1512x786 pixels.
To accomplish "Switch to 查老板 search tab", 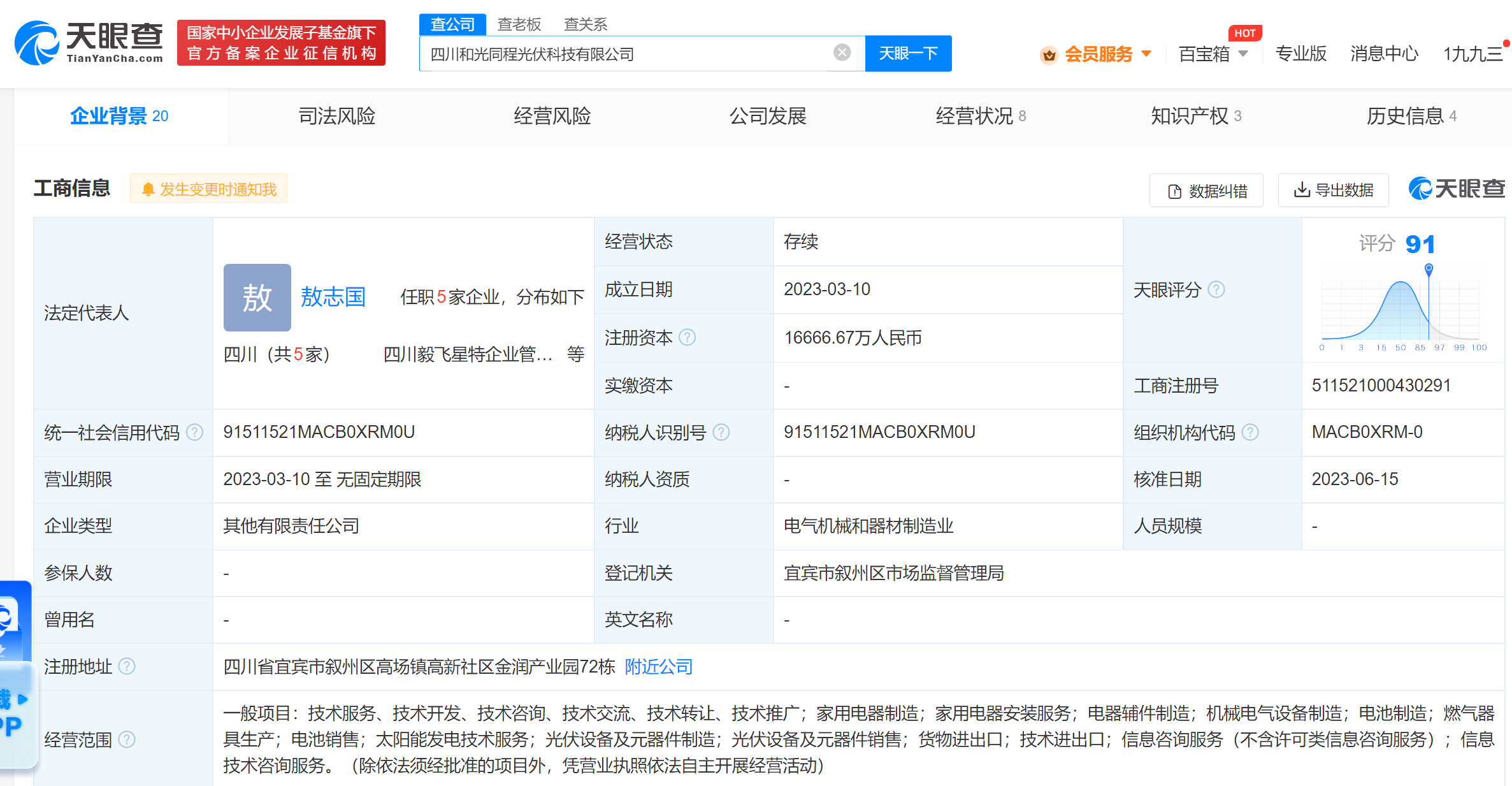I will click(x=519, y=24).
